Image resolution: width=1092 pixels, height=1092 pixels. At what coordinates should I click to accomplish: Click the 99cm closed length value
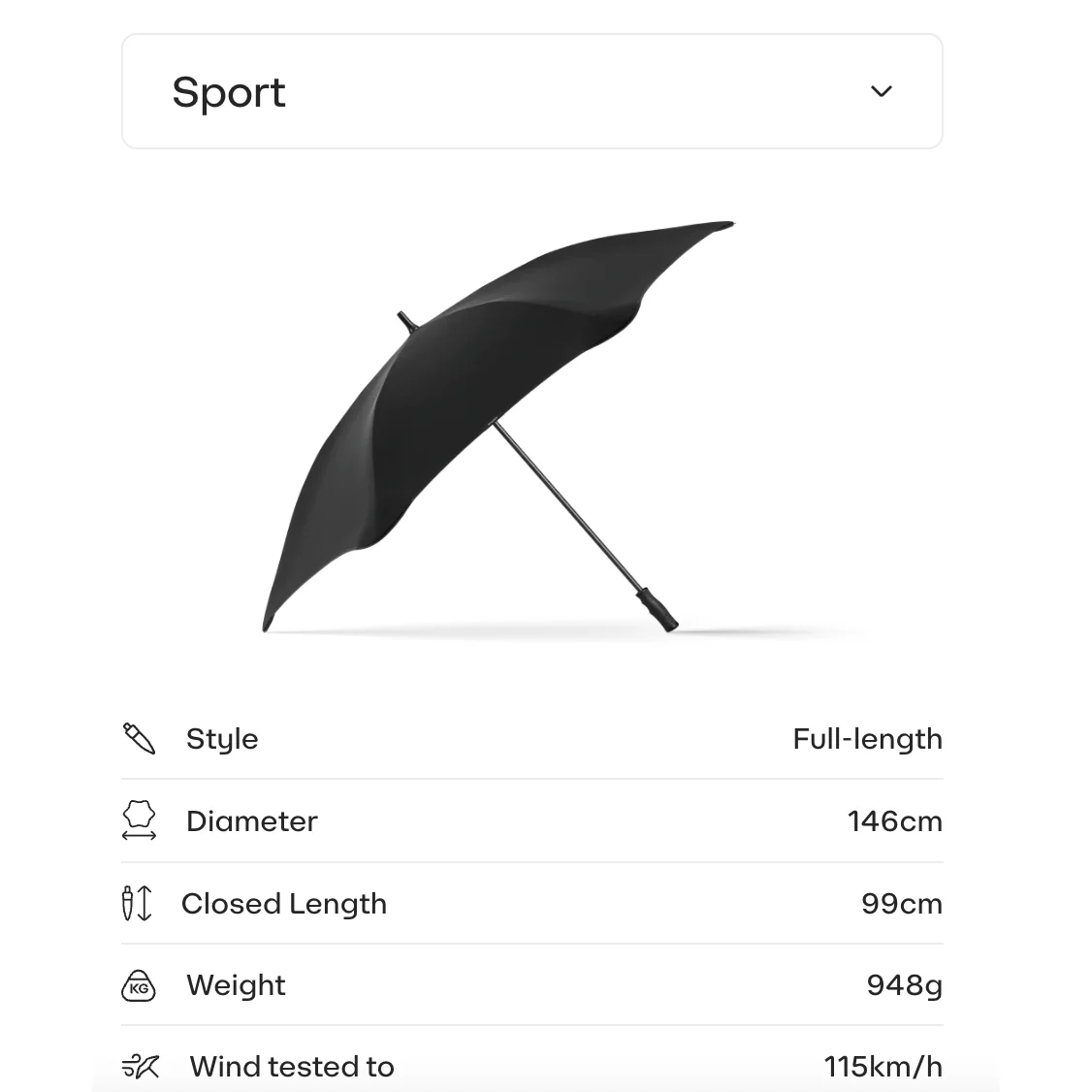click(x=902, y=904)
